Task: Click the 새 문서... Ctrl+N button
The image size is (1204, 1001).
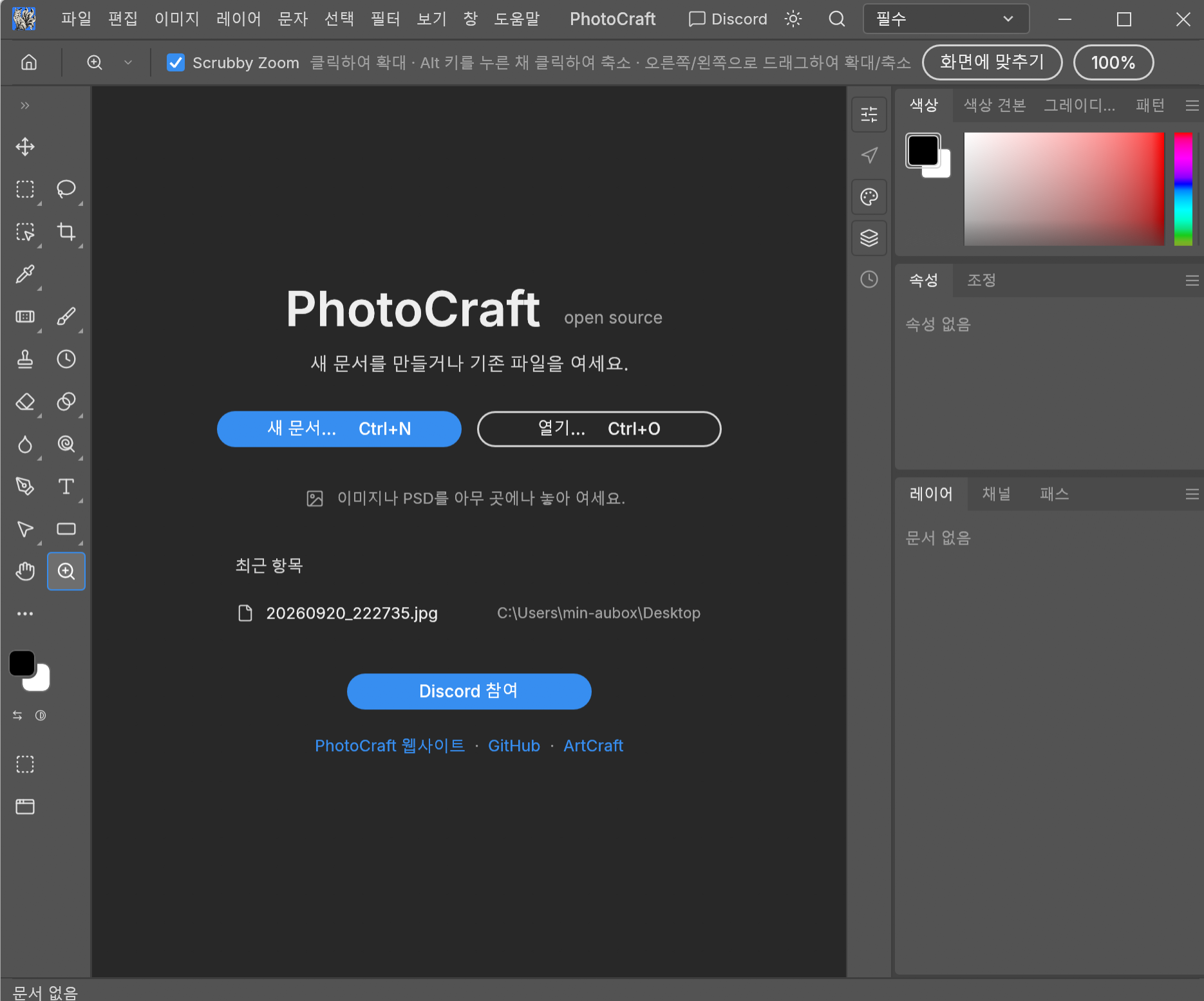Action: tap(339, 429)
